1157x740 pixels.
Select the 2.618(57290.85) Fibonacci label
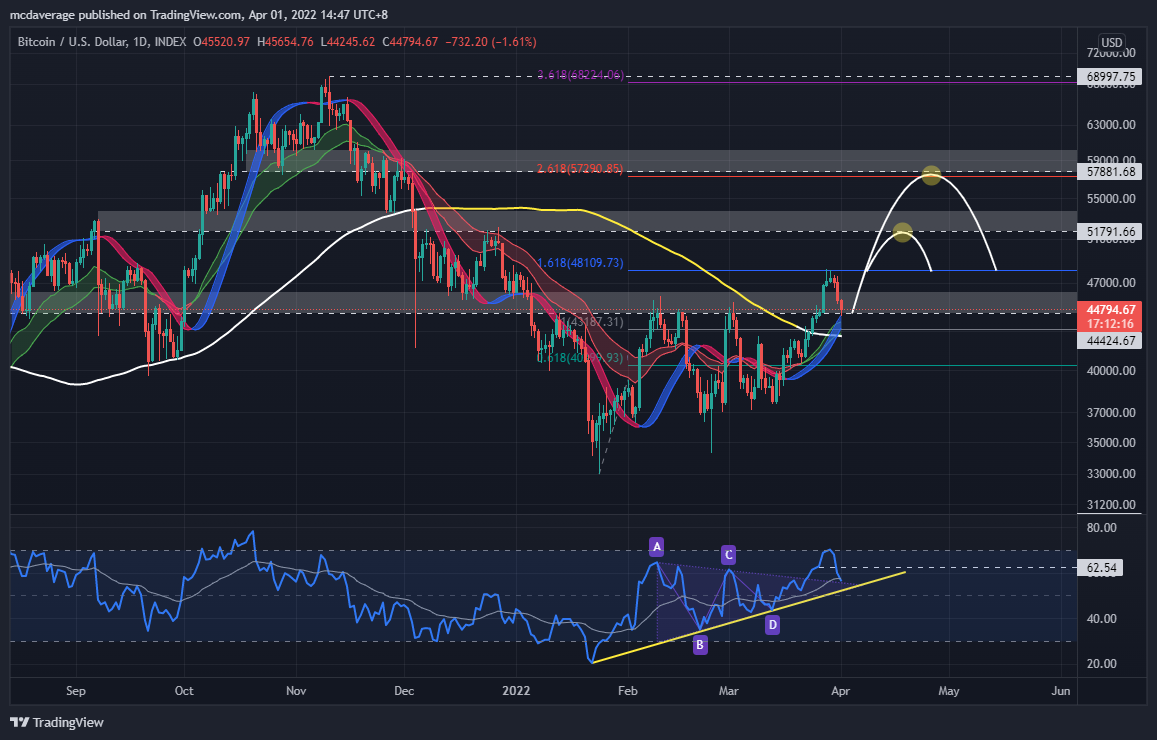580,168
